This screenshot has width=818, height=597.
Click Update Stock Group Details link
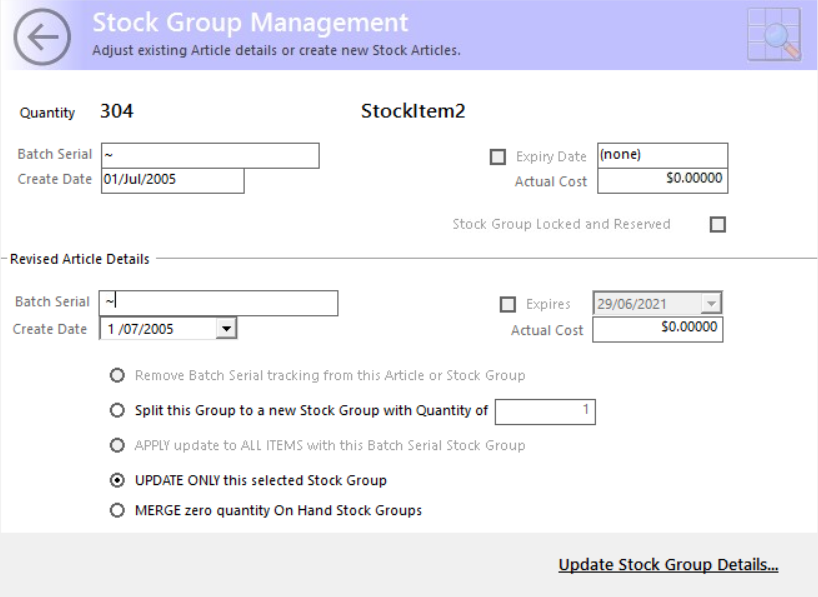(668, 565)
